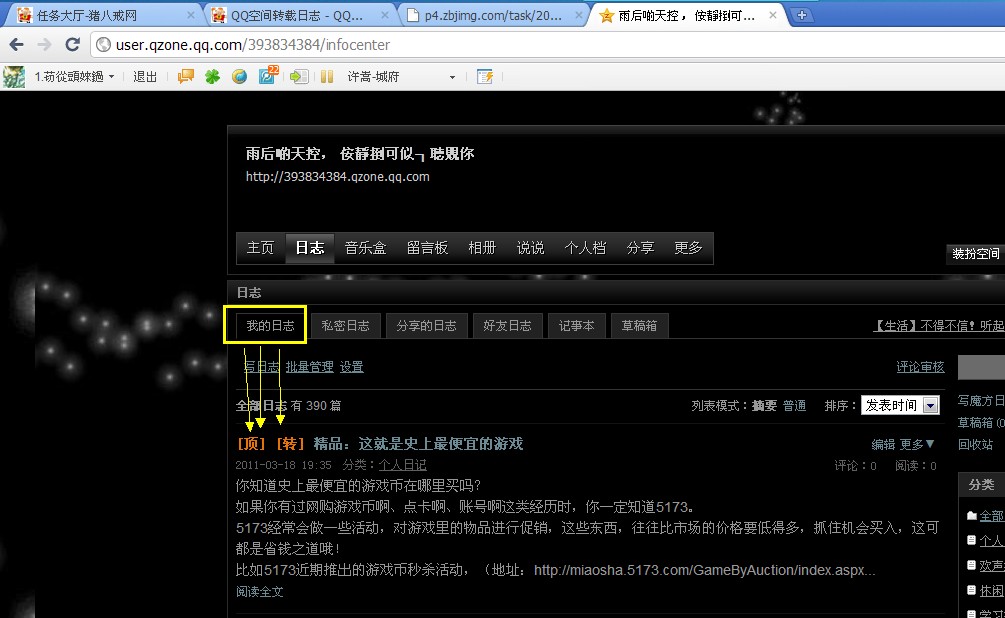This screenshot has height=618, width=1005.
Task: Expand 更多 in the navigation bar
Action: [688, 248]
